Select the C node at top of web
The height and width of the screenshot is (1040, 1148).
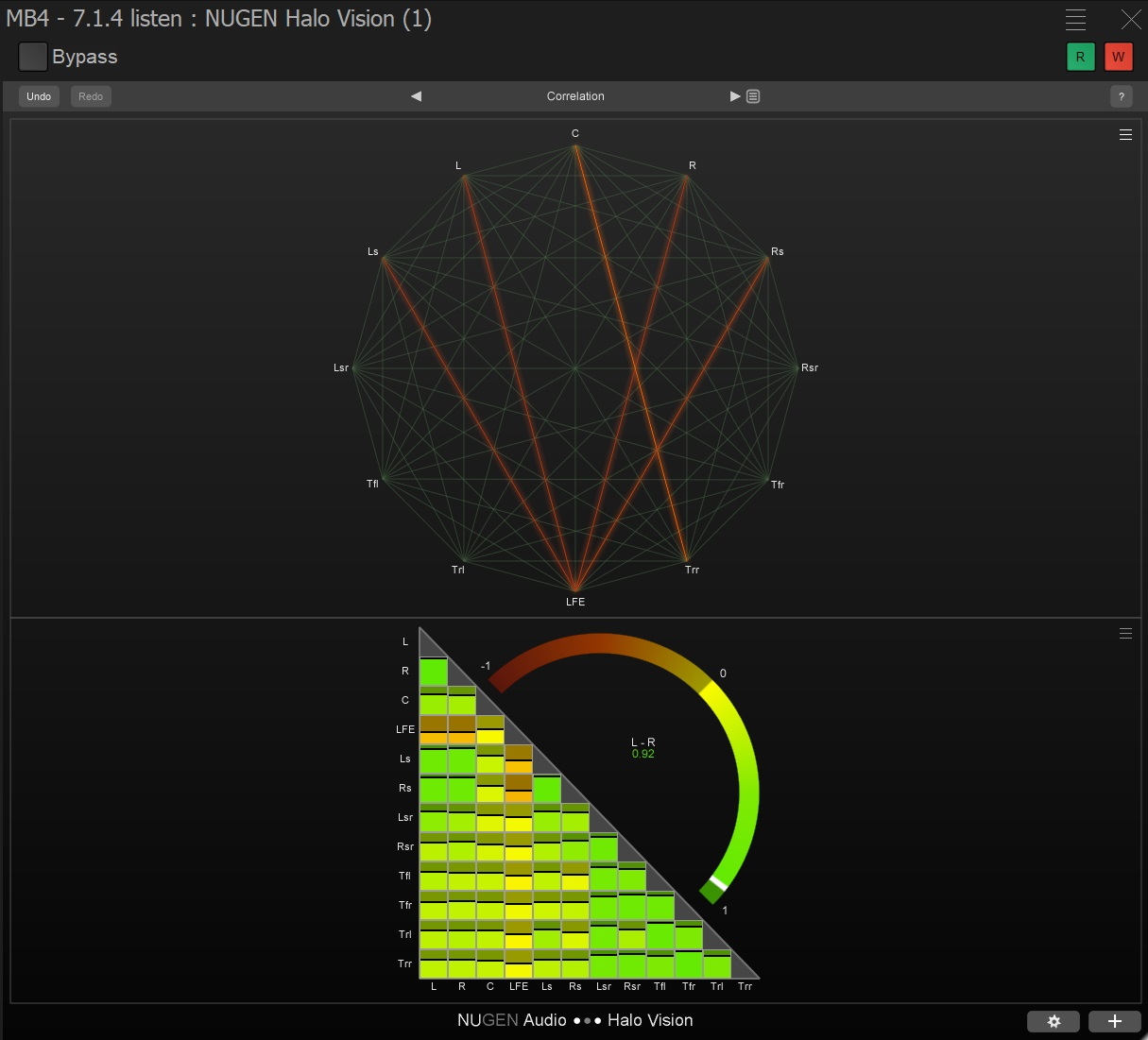pos(575,145)
